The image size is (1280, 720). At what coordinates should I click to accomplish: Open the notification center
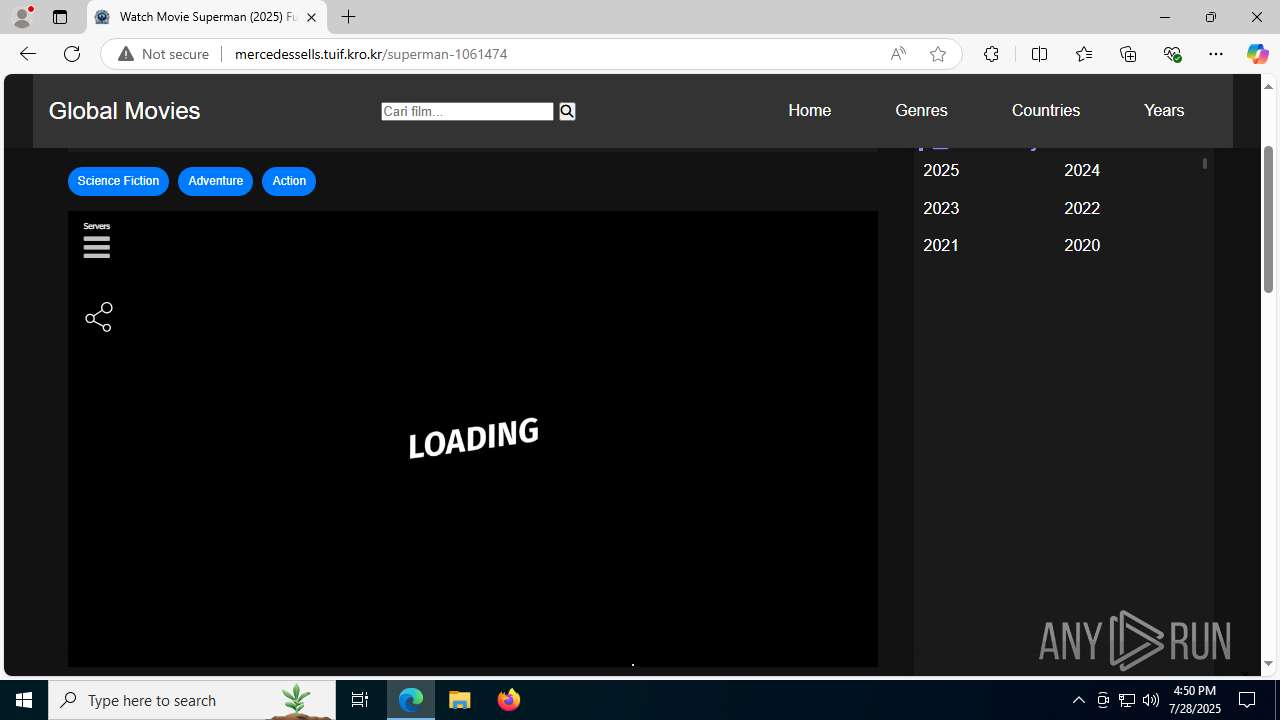tap(1247, 700)
